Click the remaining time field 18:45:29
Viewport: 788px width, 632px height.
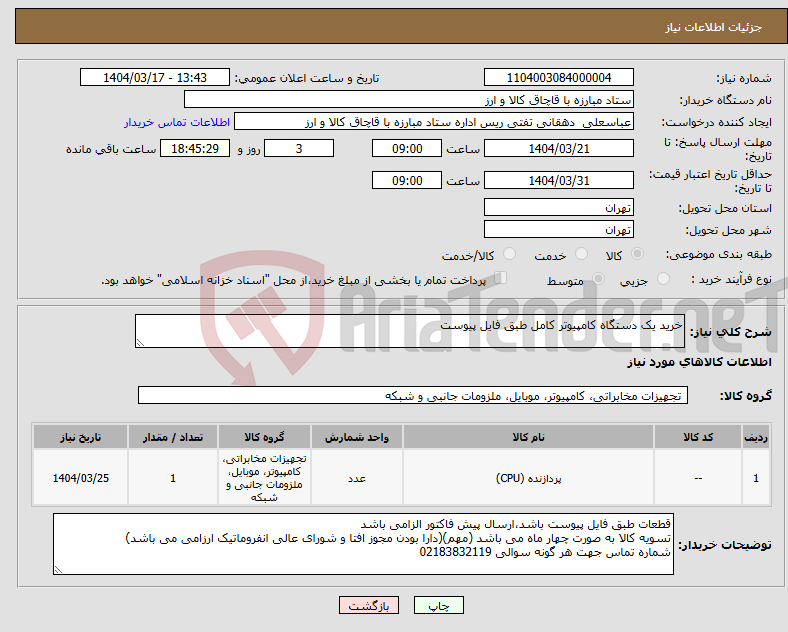(195, 149)
